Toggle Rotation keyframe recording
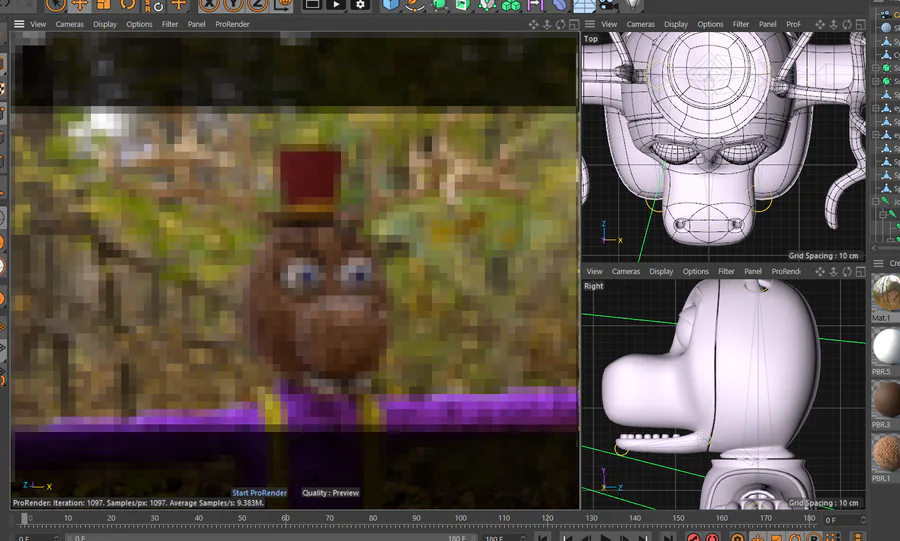Viewport: 900px width, 541px height. [x=795, y=538]
